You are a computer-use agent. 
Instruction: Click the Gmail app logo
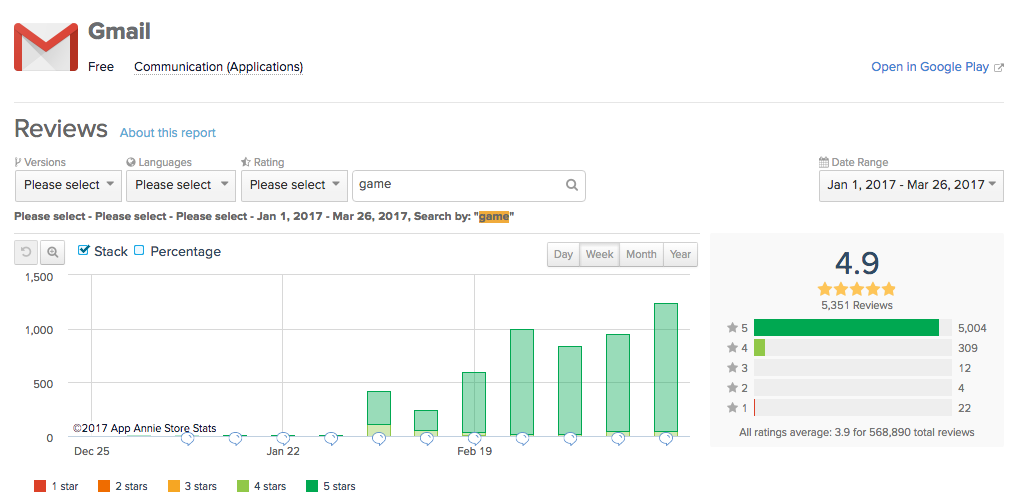tap(46, 47)
